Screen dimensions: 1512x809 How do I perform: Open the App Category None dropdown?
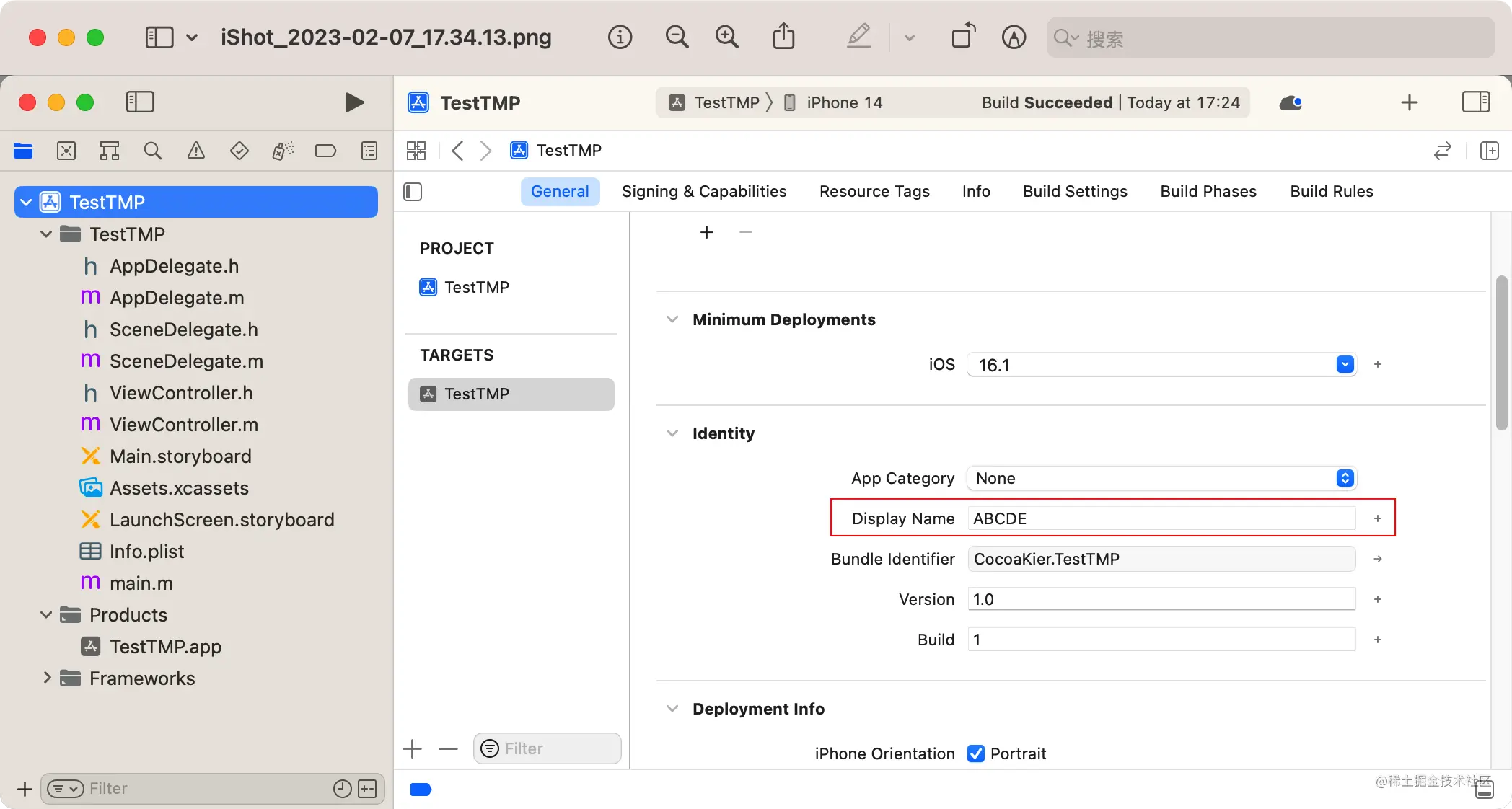point(1345,478)
